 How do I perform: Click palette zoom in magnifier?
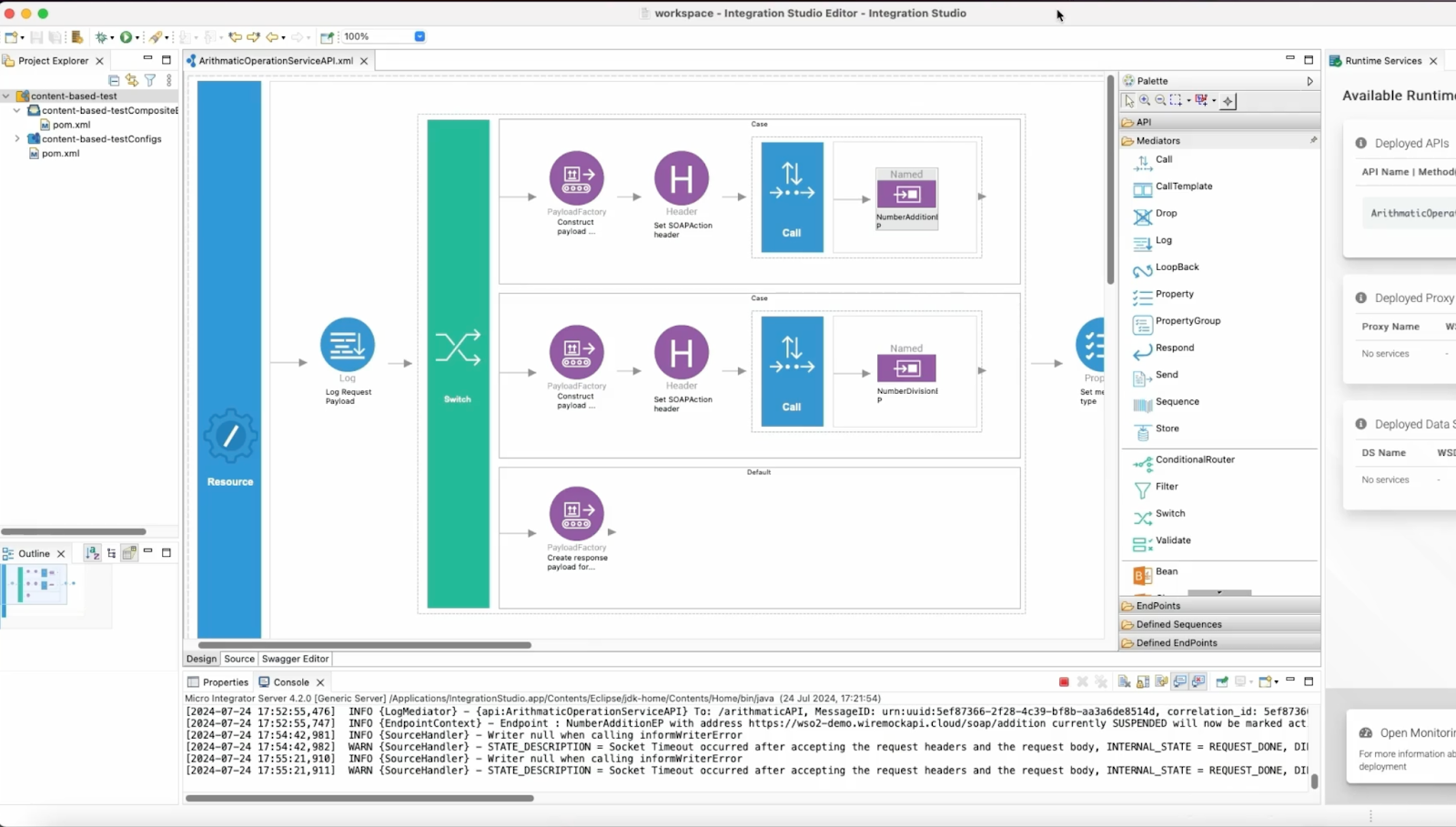(x=1145, y=101)
